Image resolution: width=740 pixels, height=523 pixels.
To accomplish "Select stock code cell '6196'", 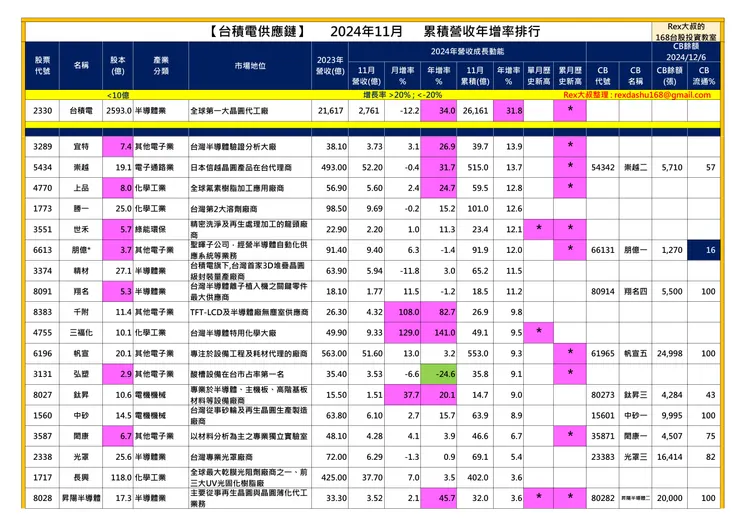I will point(42,354).
